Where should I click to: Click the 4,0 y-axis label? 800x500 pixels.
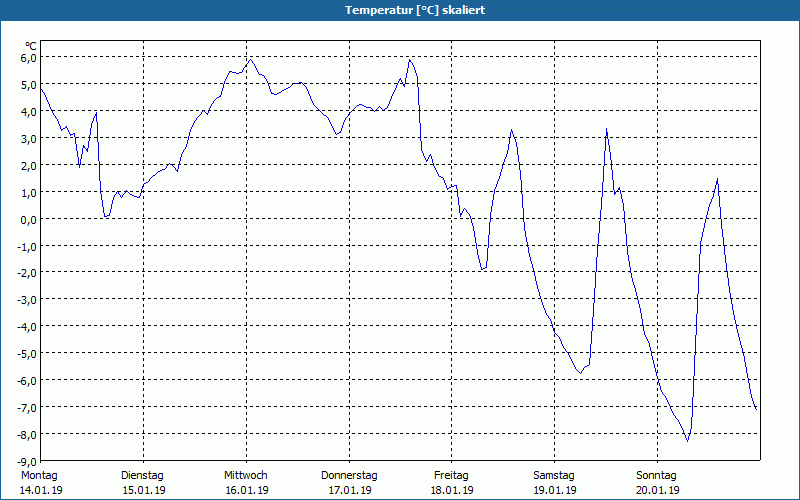click(29, 112)
